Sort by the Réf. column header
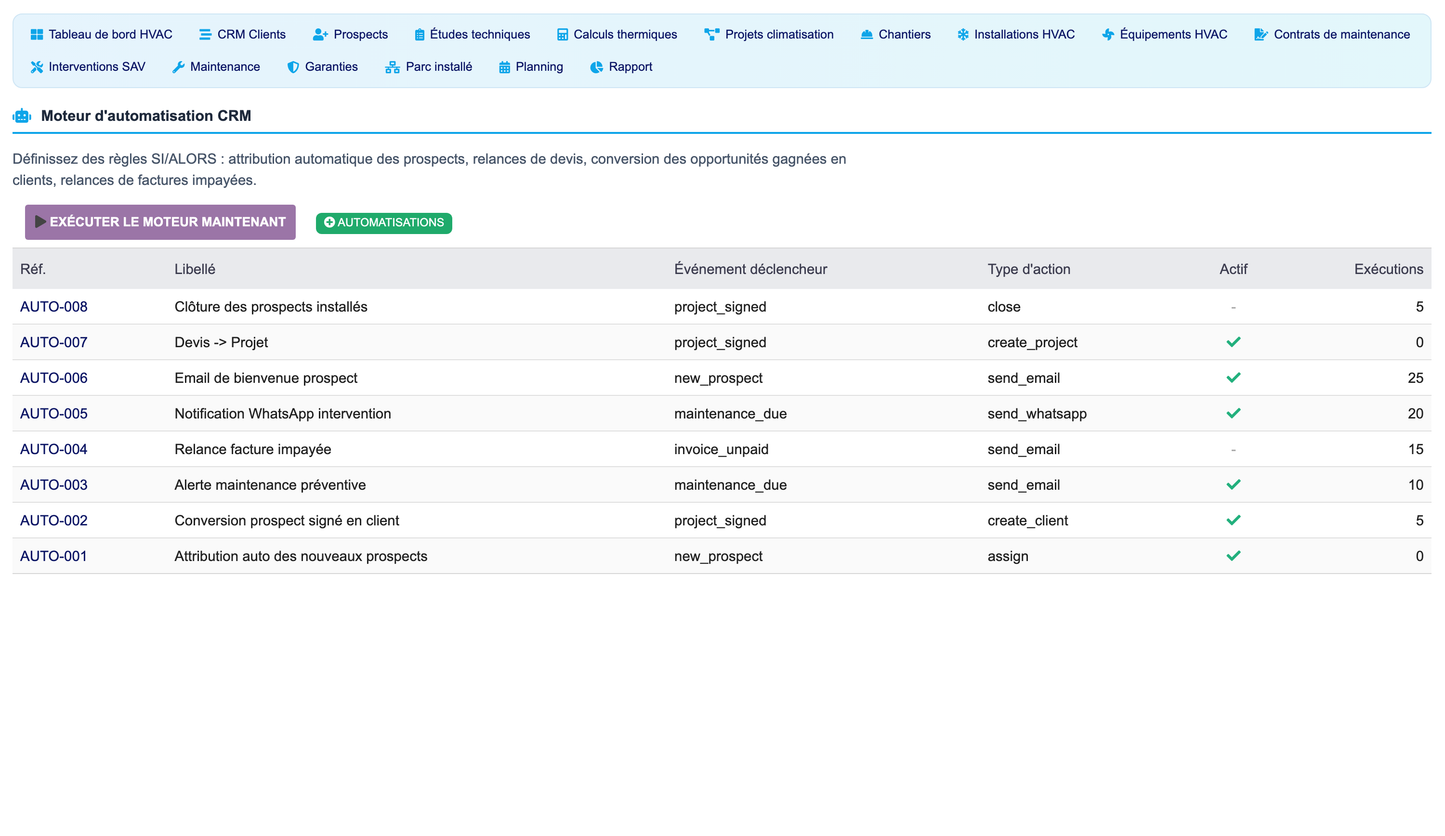1445x836 pixels. pos(33,269)
